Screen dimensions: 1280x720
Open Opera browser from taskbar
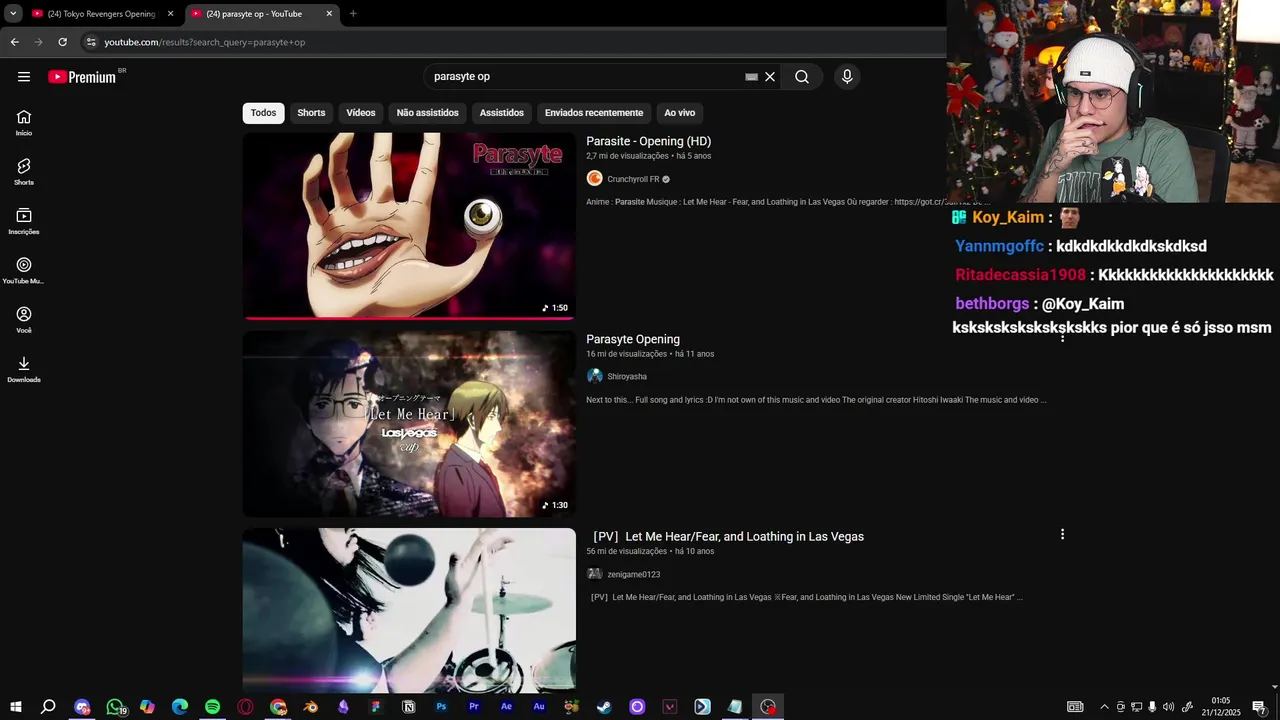coord(245,707)
